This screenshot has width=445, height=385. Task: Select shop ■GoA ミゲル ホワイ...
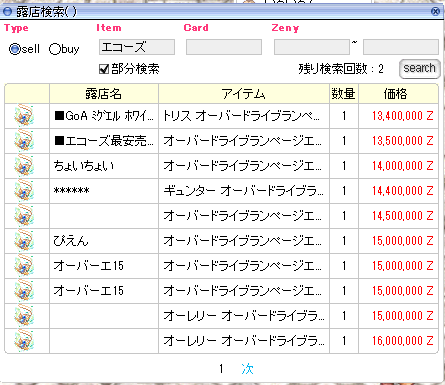pos(104,116)
